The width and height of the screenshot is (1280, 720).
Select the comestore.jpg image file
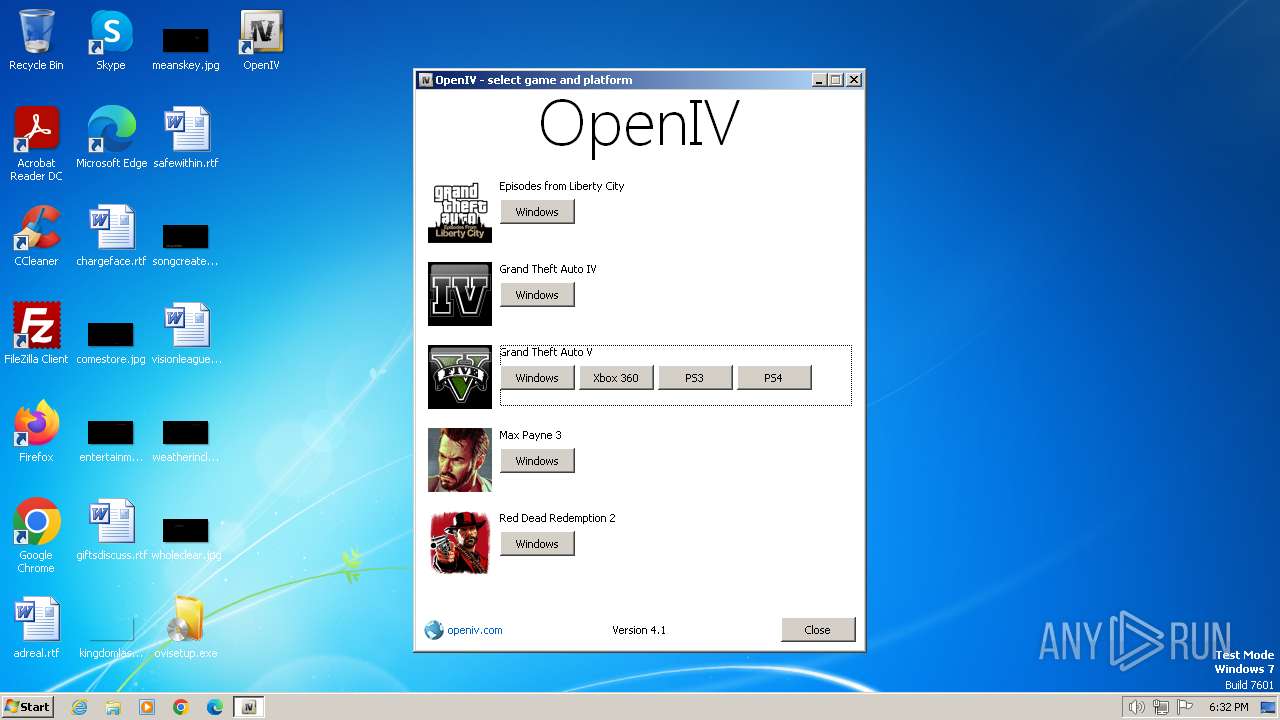[x=111, y=342]
